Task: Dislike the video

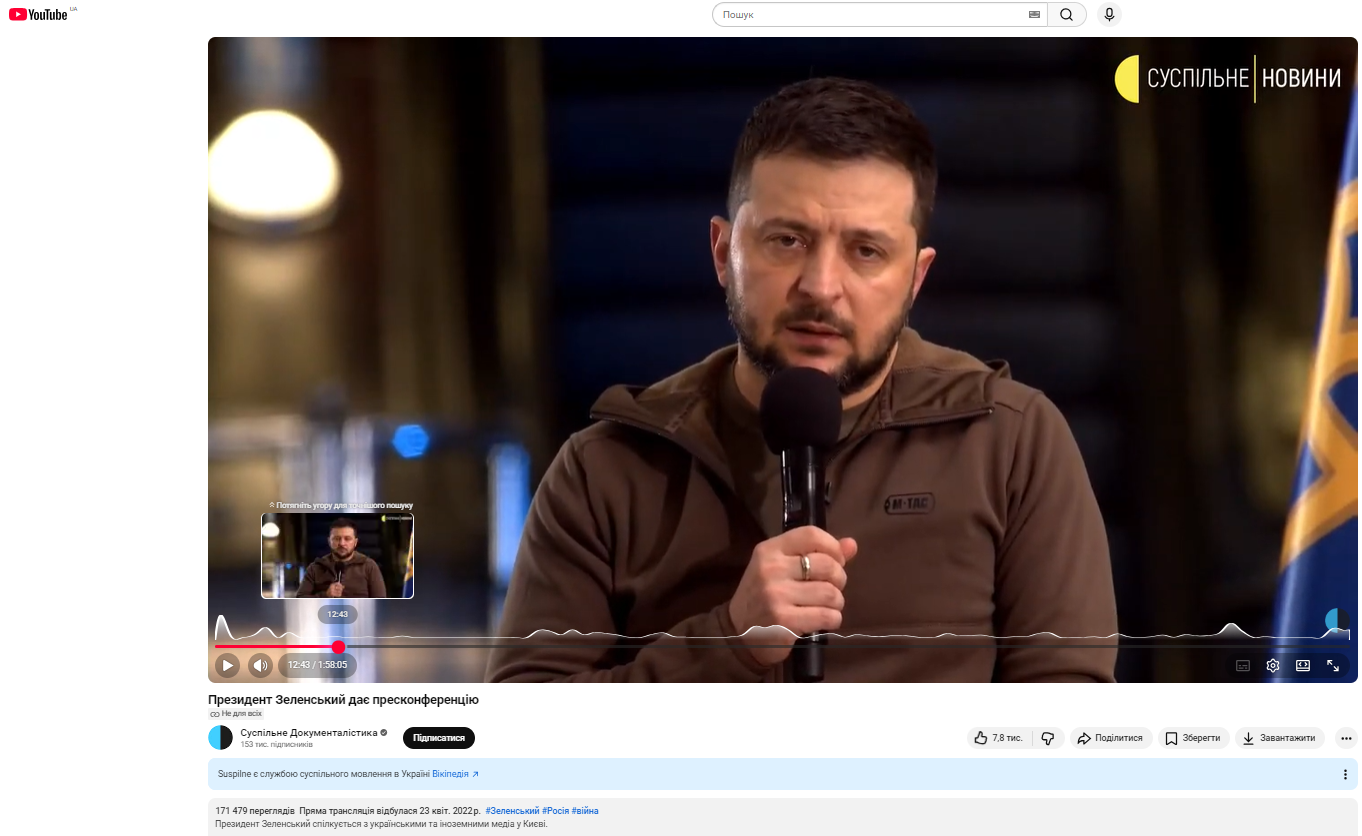Action: point(1048,738)
